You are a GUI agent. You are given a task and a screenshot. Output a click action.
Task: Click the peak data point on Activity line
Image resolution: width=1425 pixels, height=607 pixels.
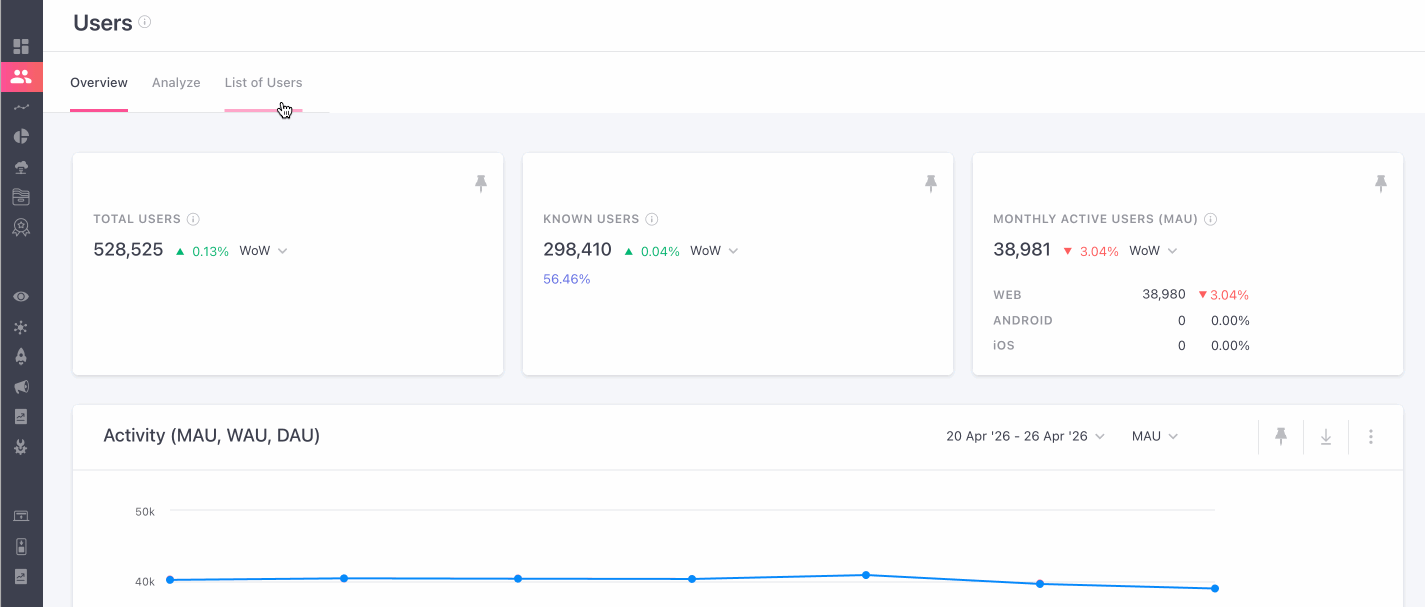(x=866, y=575)
